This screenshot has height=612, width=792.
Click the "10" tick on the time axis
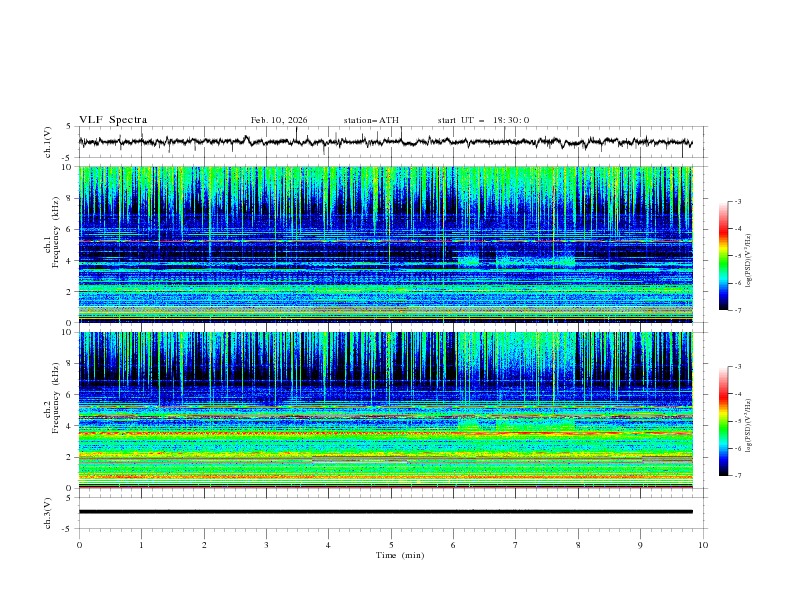703,545
